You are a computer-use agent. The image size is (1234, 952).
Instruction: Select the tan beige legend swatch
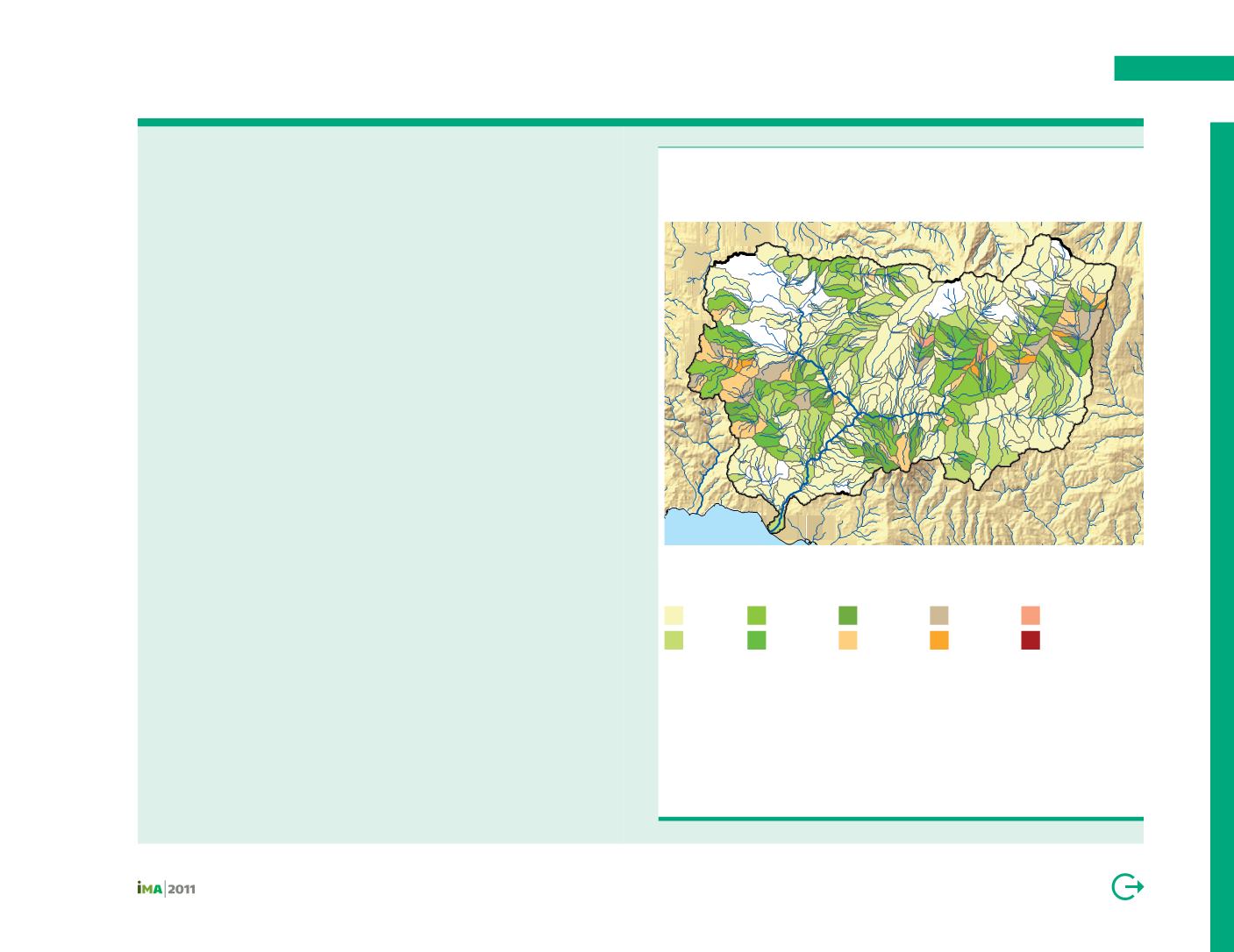938,615
